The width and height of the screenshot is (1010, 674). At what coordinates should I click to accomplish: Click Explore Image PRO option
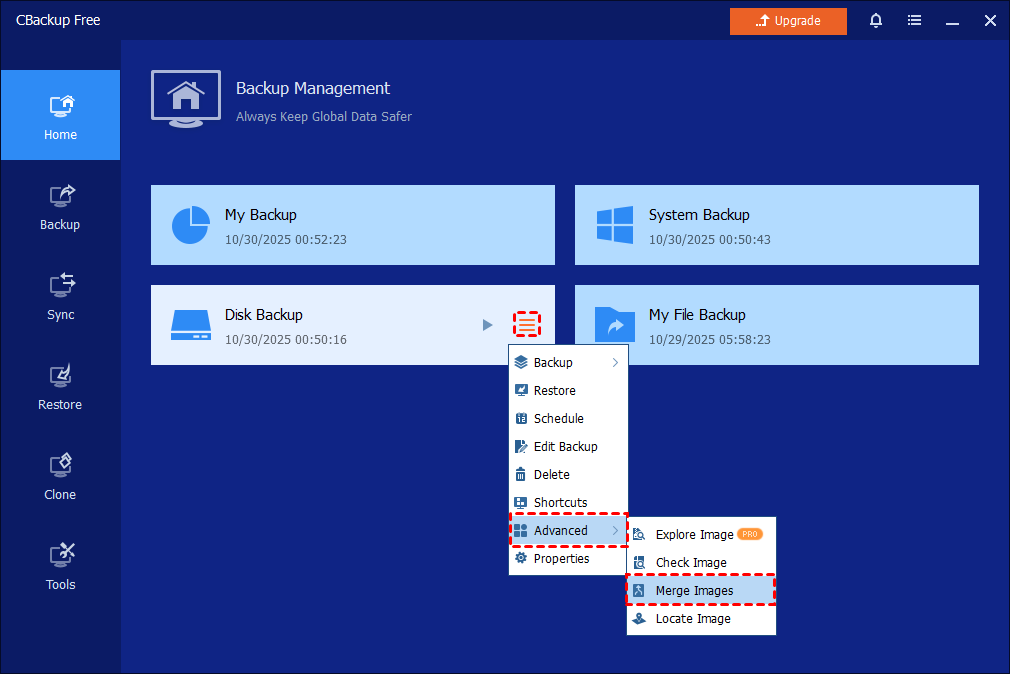point(701,535)
